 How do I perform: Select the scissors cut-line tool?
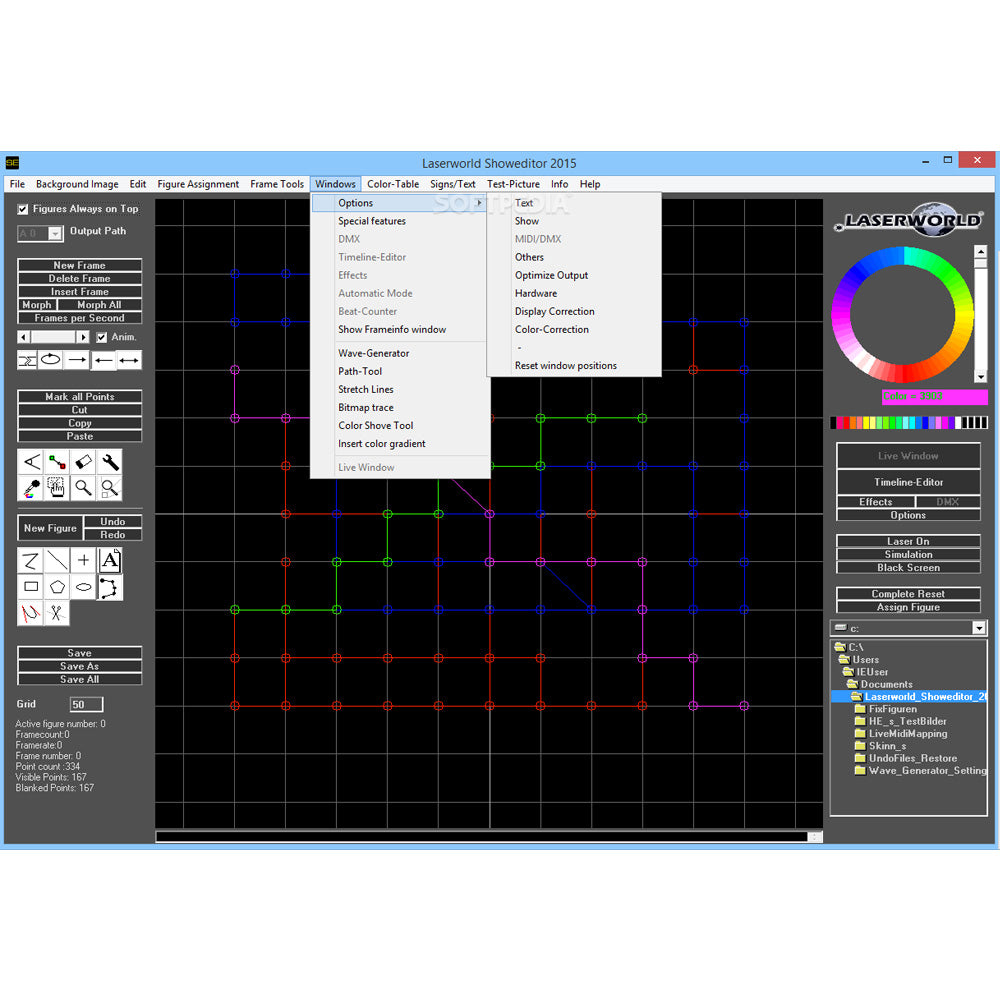point(57,613)
